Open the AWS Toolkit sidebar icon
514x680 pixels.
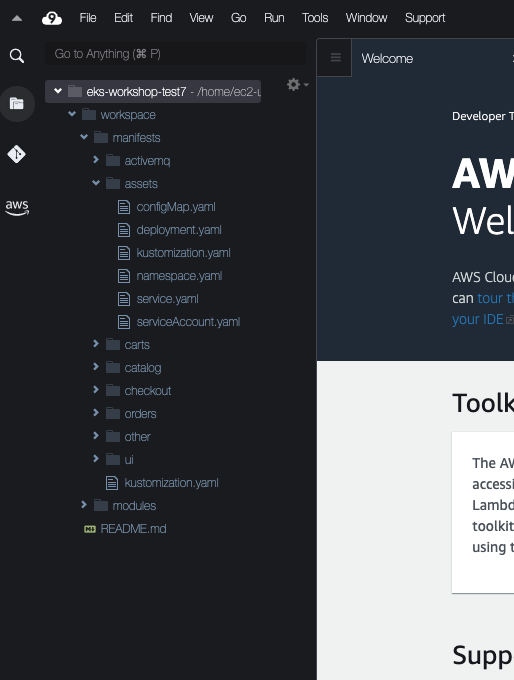pyautogui.click(x=17, y=207)
